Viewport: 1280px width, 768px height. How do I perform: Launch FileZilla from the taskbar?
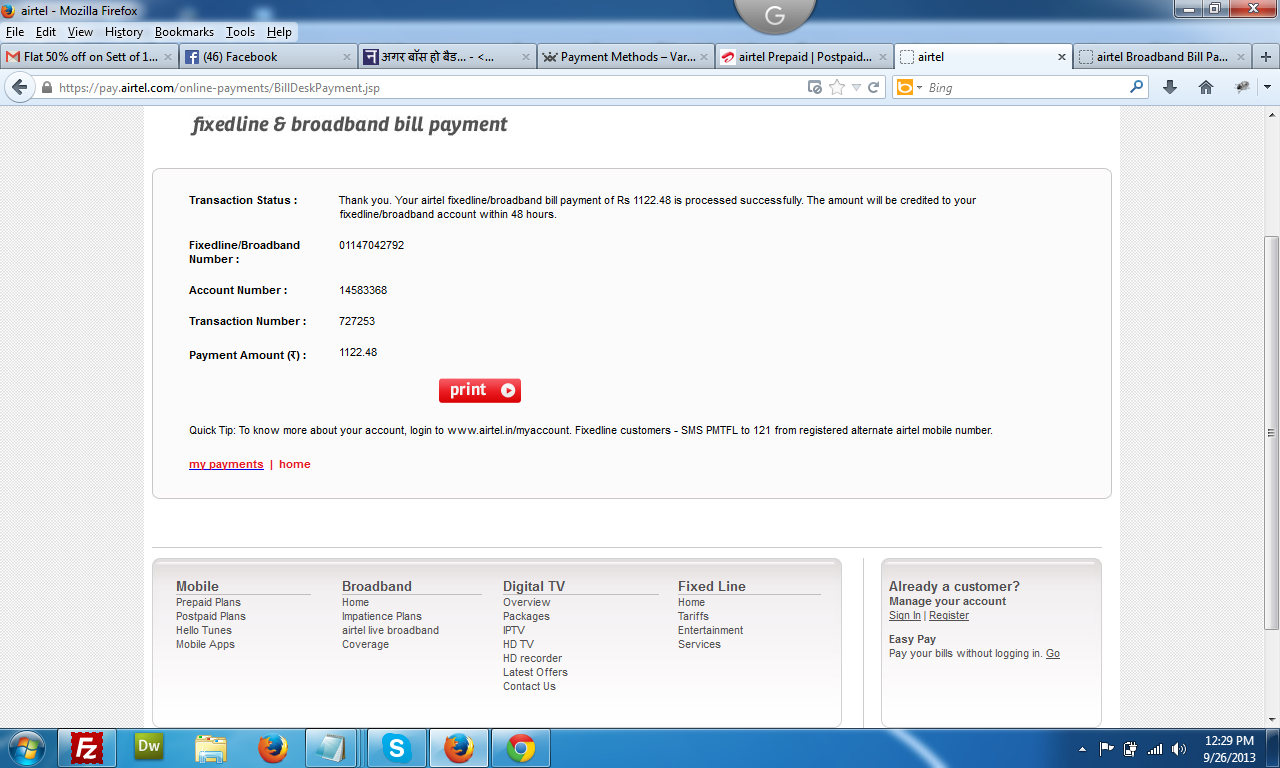(88, 748)
